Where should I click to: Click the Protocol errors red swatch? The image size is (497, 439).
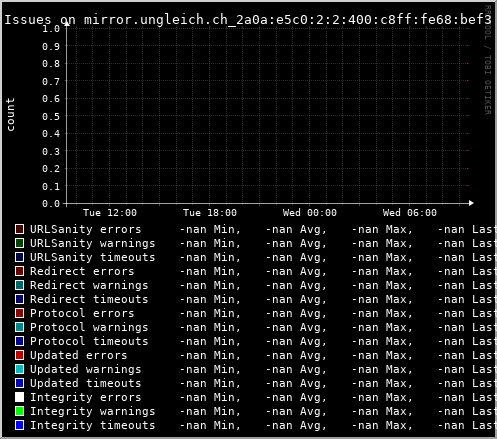19,313
